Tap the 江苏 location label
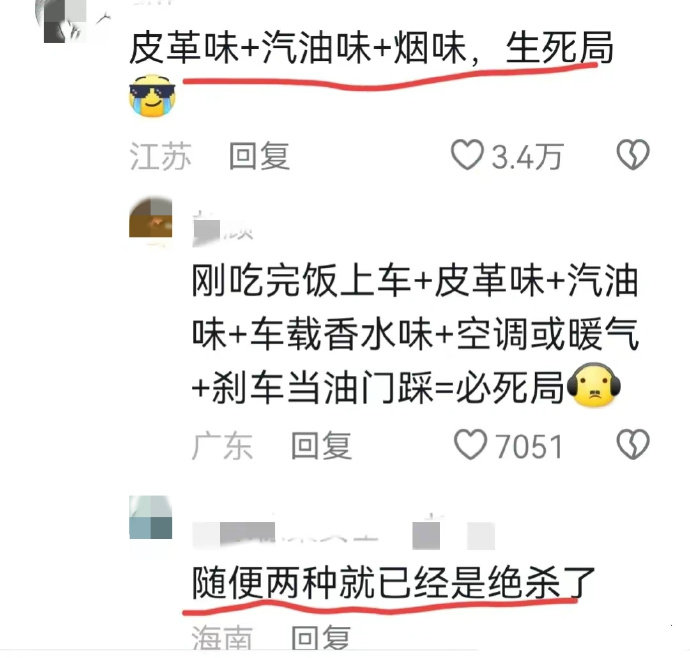Image resolution: width=690 pixels, height=658 pixels. pos(160,156)
